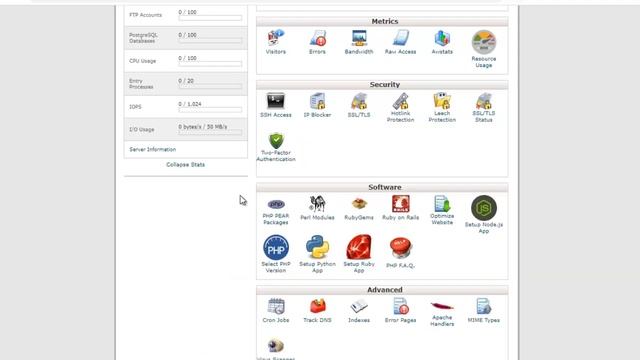
Task: Click the '0 bytes/s / 50 MB/s' value
Action: click(x=203, y=127)
